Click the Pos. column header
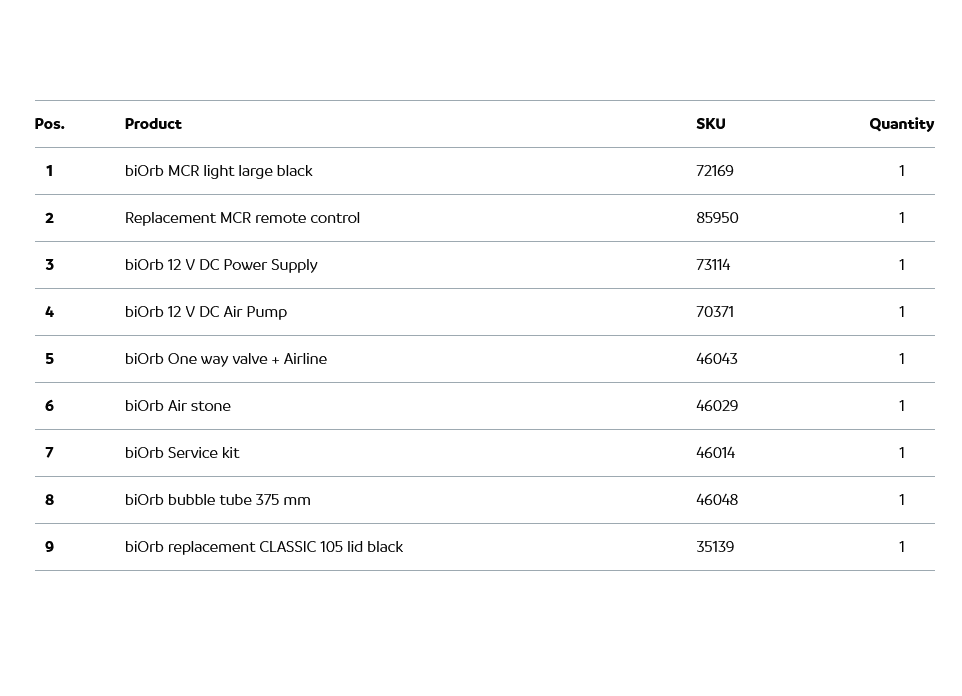The width and height of the screenshot is (962, 696). click(49, 124)
